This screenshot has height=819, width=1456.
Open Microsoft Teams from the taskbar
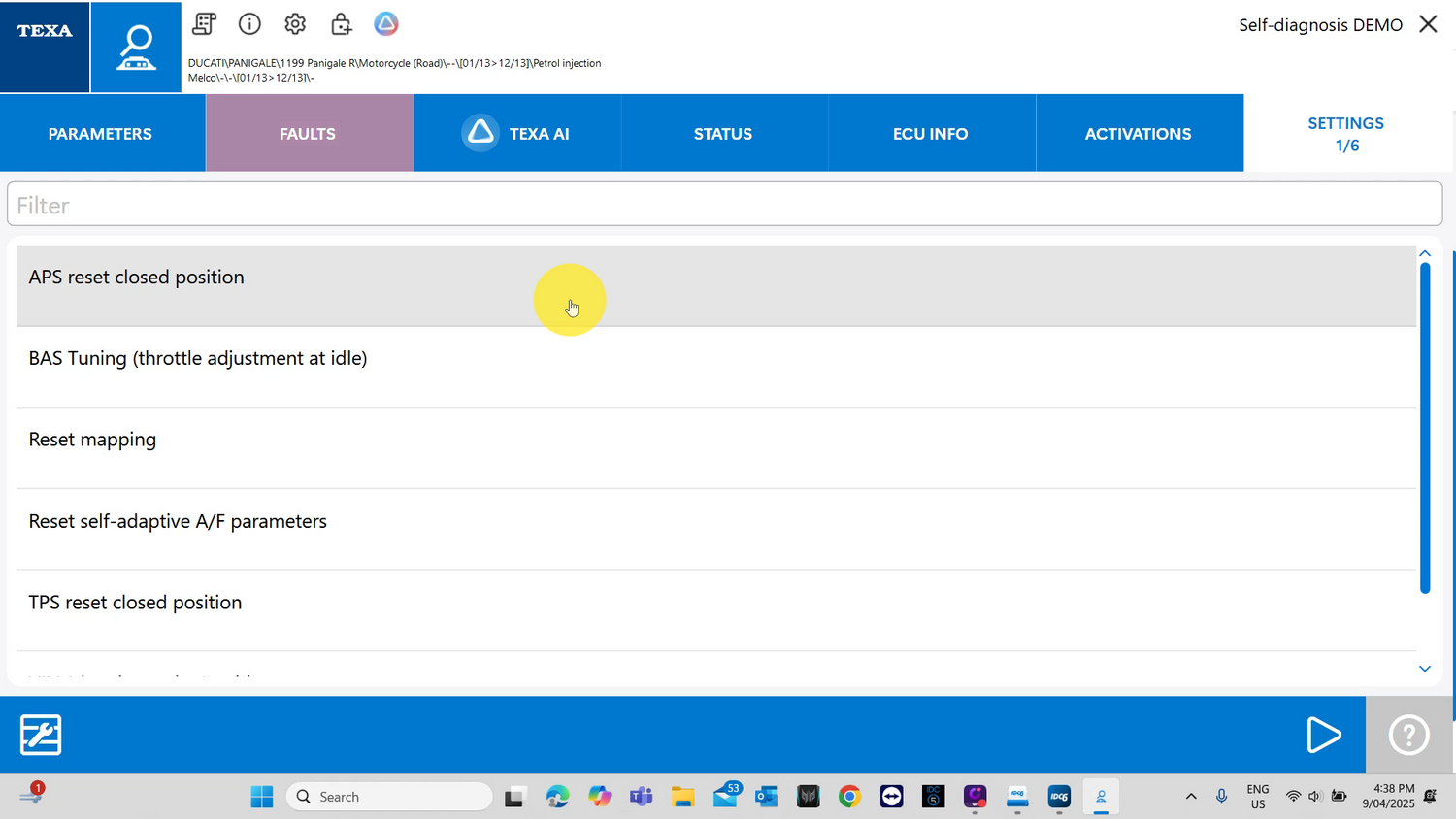(x=641, y=797)
